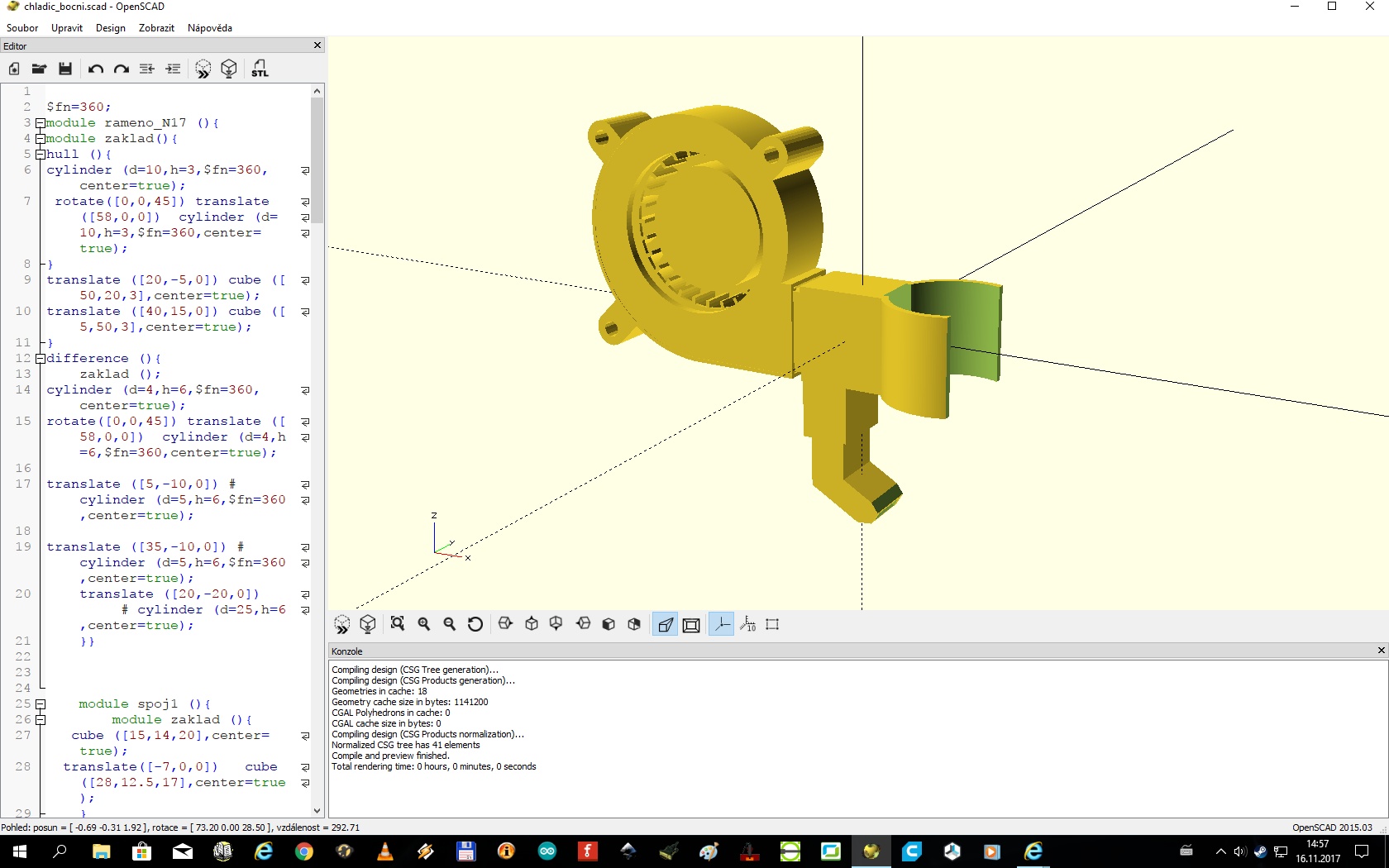Toggle Perspective projection view
1389x868 pixels.
click(x=665, y=624)
